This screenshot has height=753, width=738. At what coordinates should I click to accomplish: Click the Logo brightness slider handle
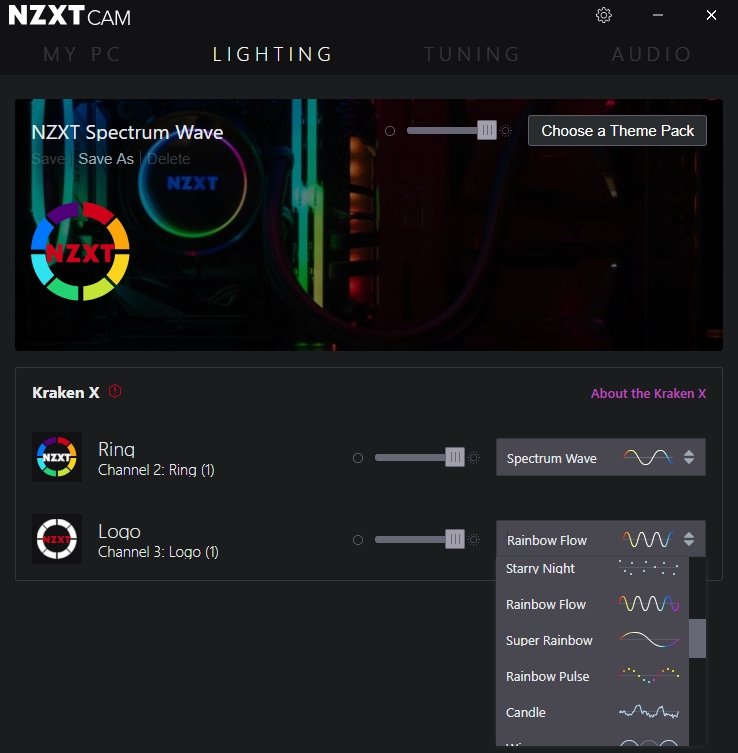coord(454,539)
